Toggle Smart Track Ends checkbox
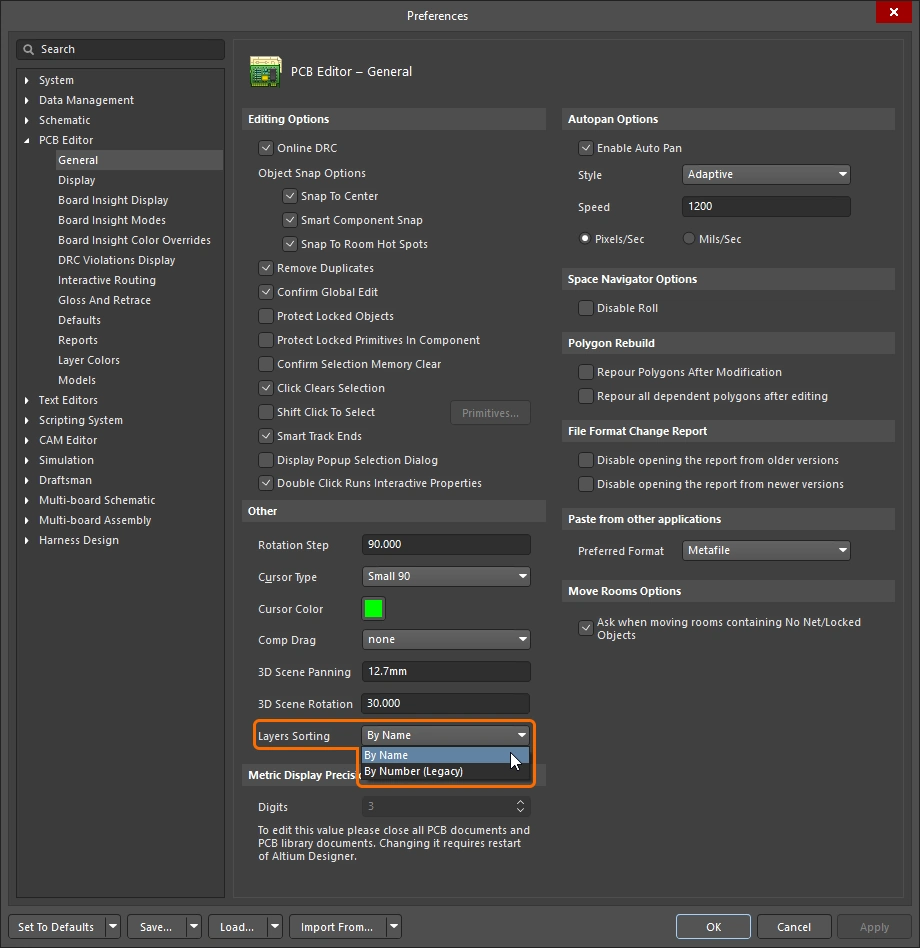Image resolution: width=920 pixels, height=948 pixels. coord(266,436)
